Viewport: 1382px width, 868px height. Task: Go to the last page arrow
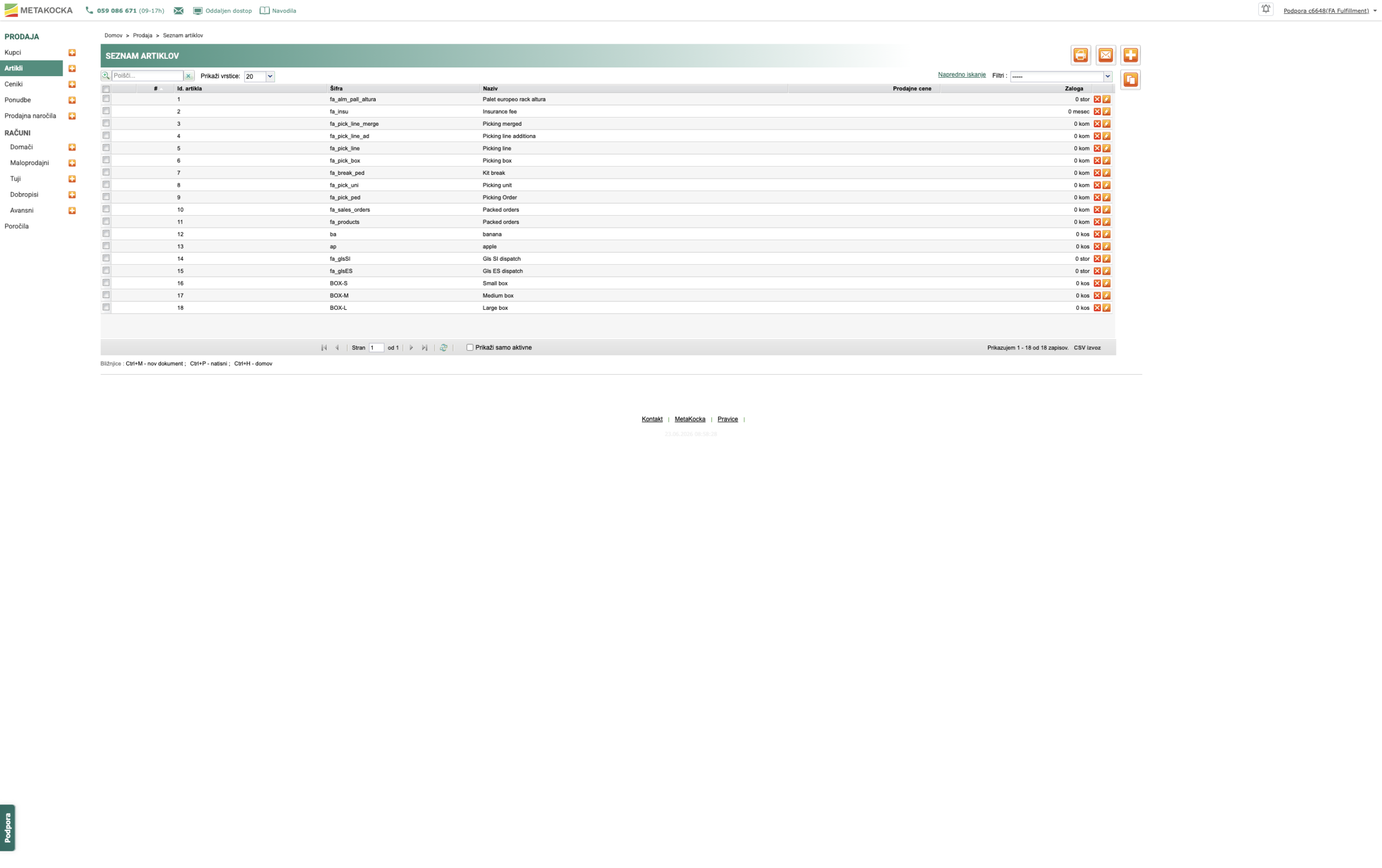(x=425, y=348)
